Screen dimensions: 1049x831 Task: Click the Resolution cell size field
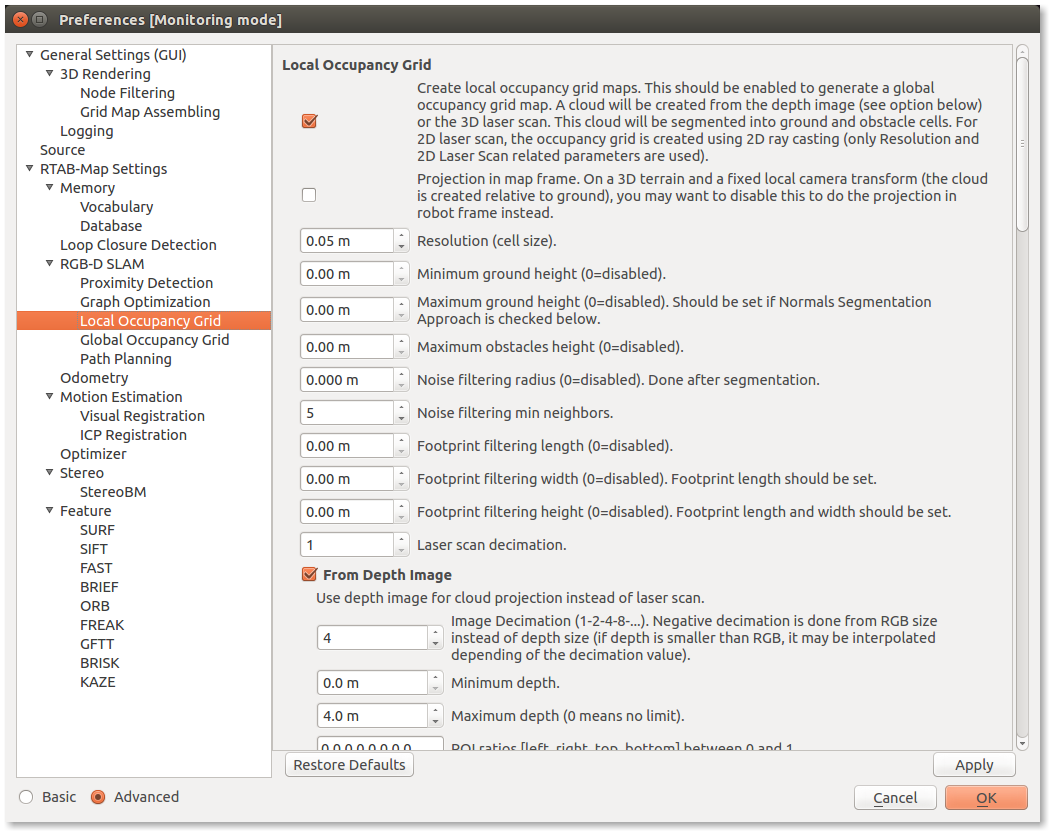[x=347, y=241]
